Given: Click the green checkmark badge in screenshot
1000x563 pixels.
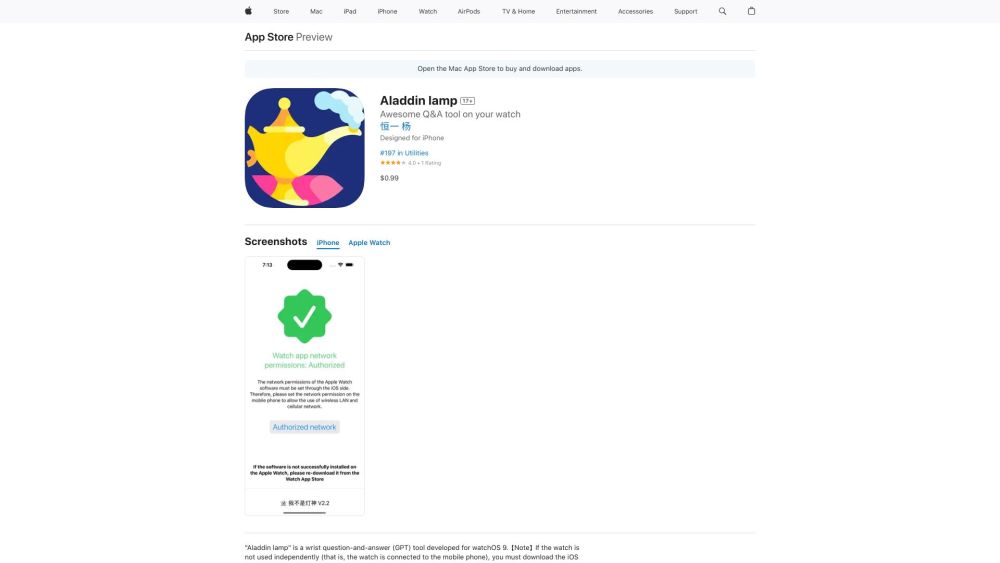Looking at the screenshot, I should [x=304, y=316].
